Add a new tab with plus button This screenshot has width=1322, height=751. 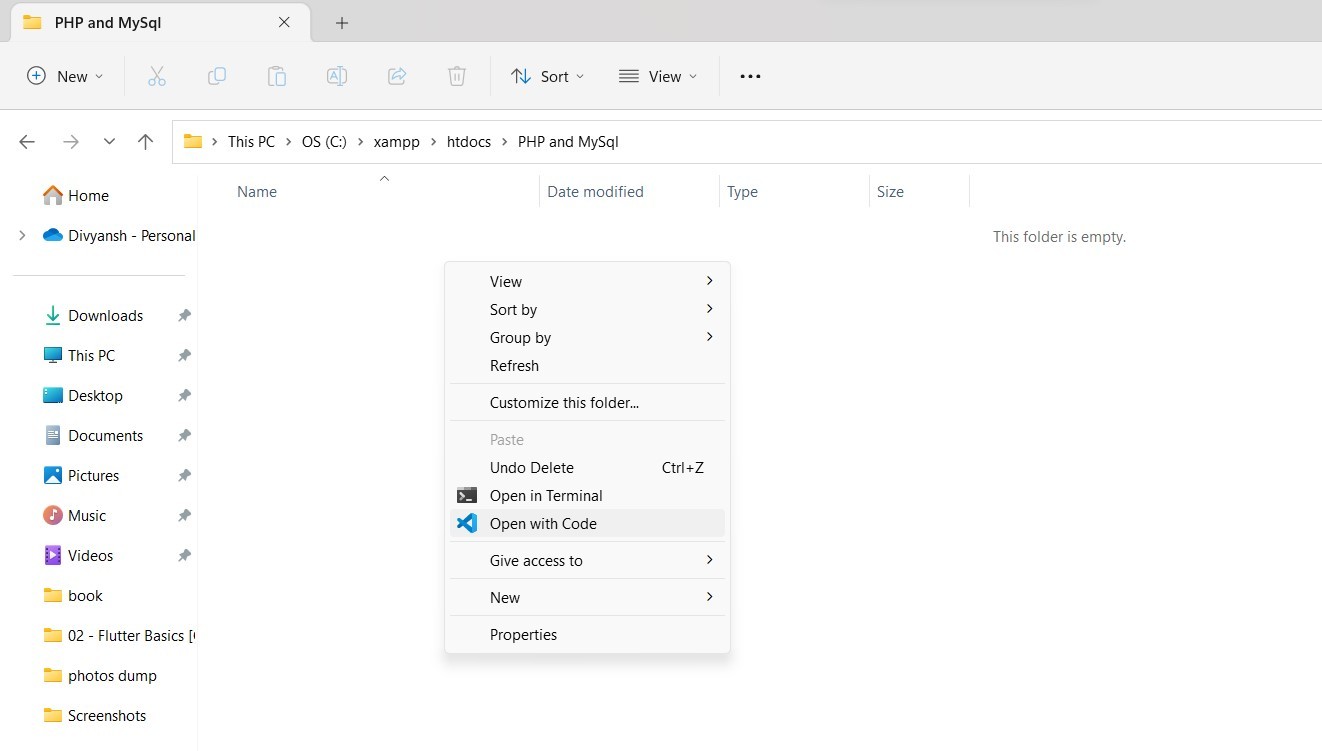(x=342, y=22)
